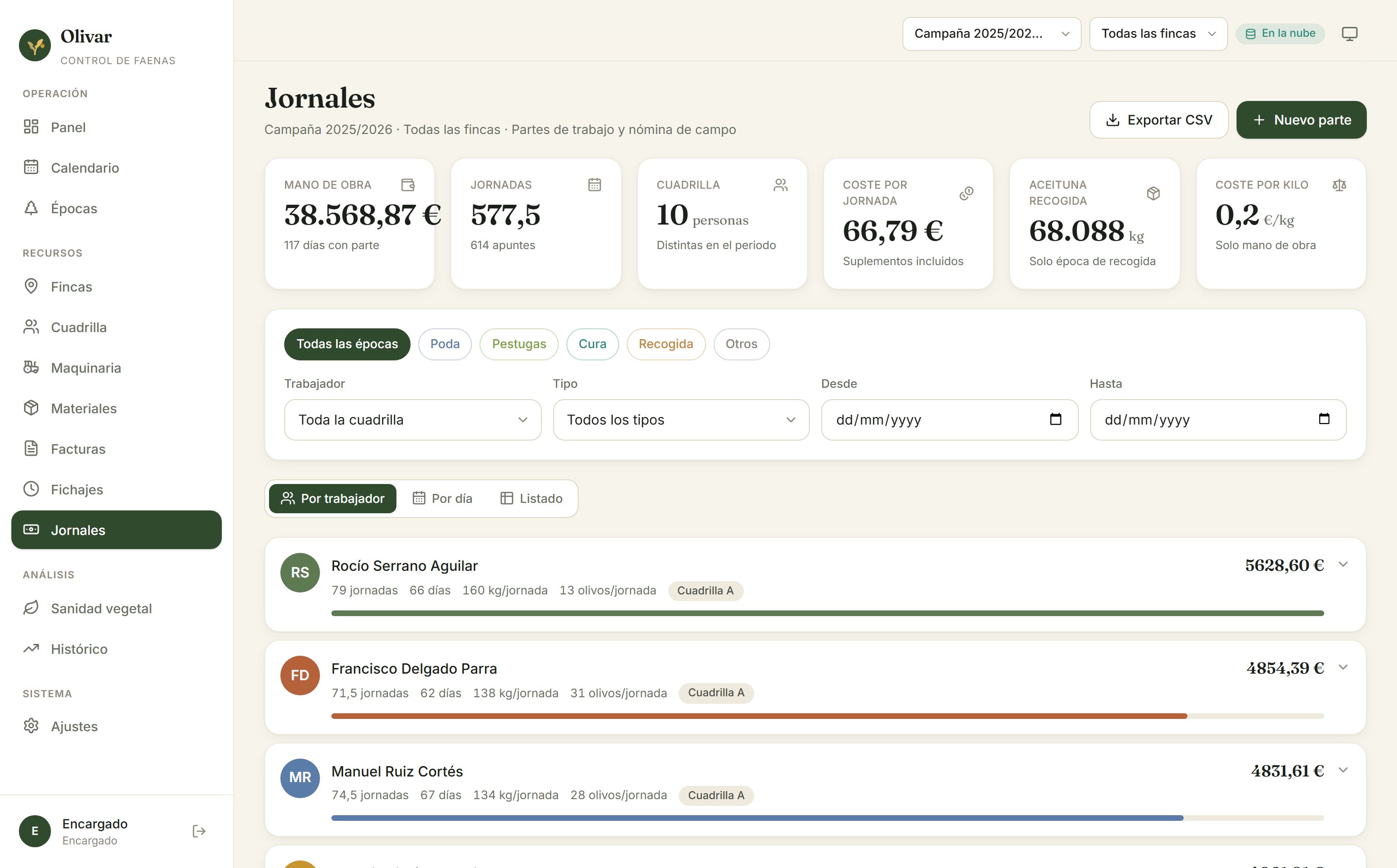
Task: Open the Desde calendar picker icon
Action: [x=1055, y=419]
